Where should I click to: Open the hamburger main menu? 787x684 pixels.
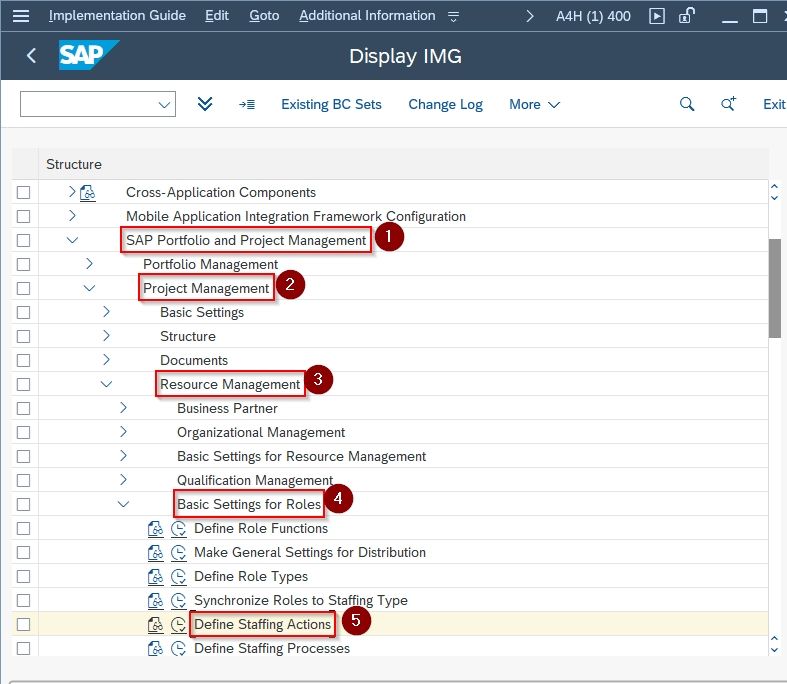coord(21,16)
